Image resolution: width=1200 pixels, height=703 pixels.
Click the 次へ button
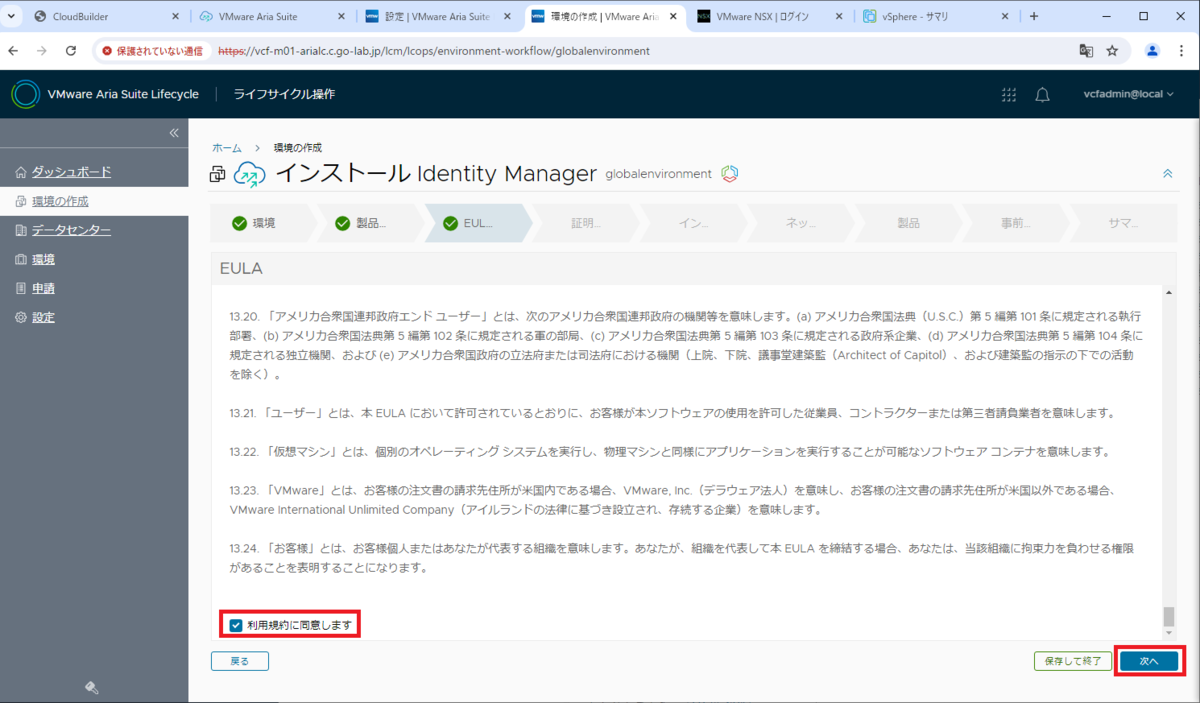coord(1148,661)
